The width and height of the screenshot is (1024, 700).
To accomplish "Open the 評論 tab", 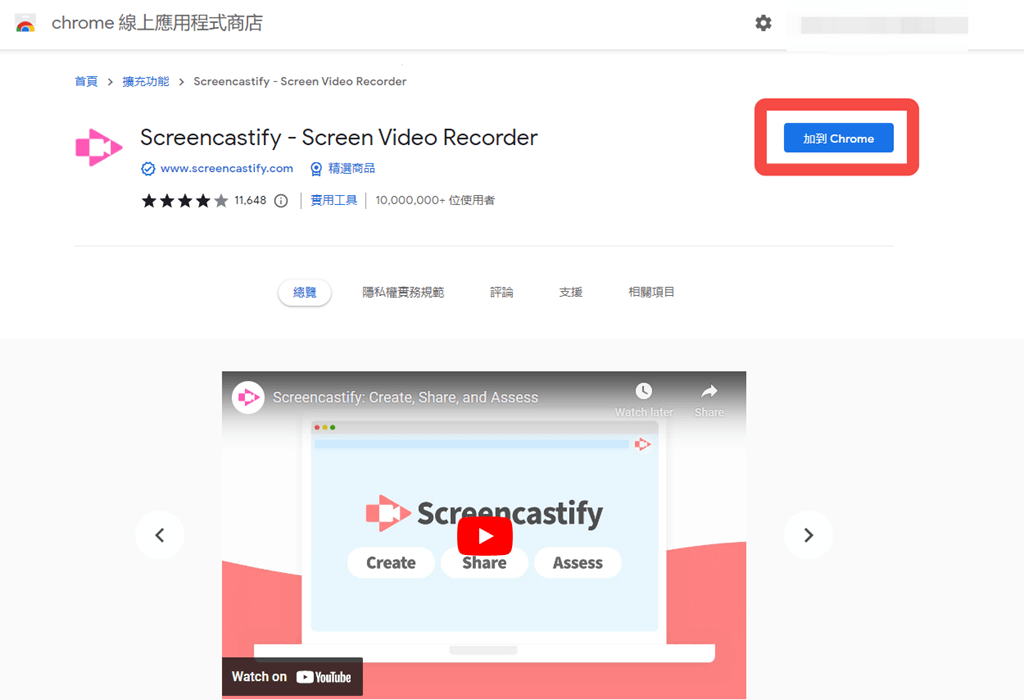I will tap(502, 293).
